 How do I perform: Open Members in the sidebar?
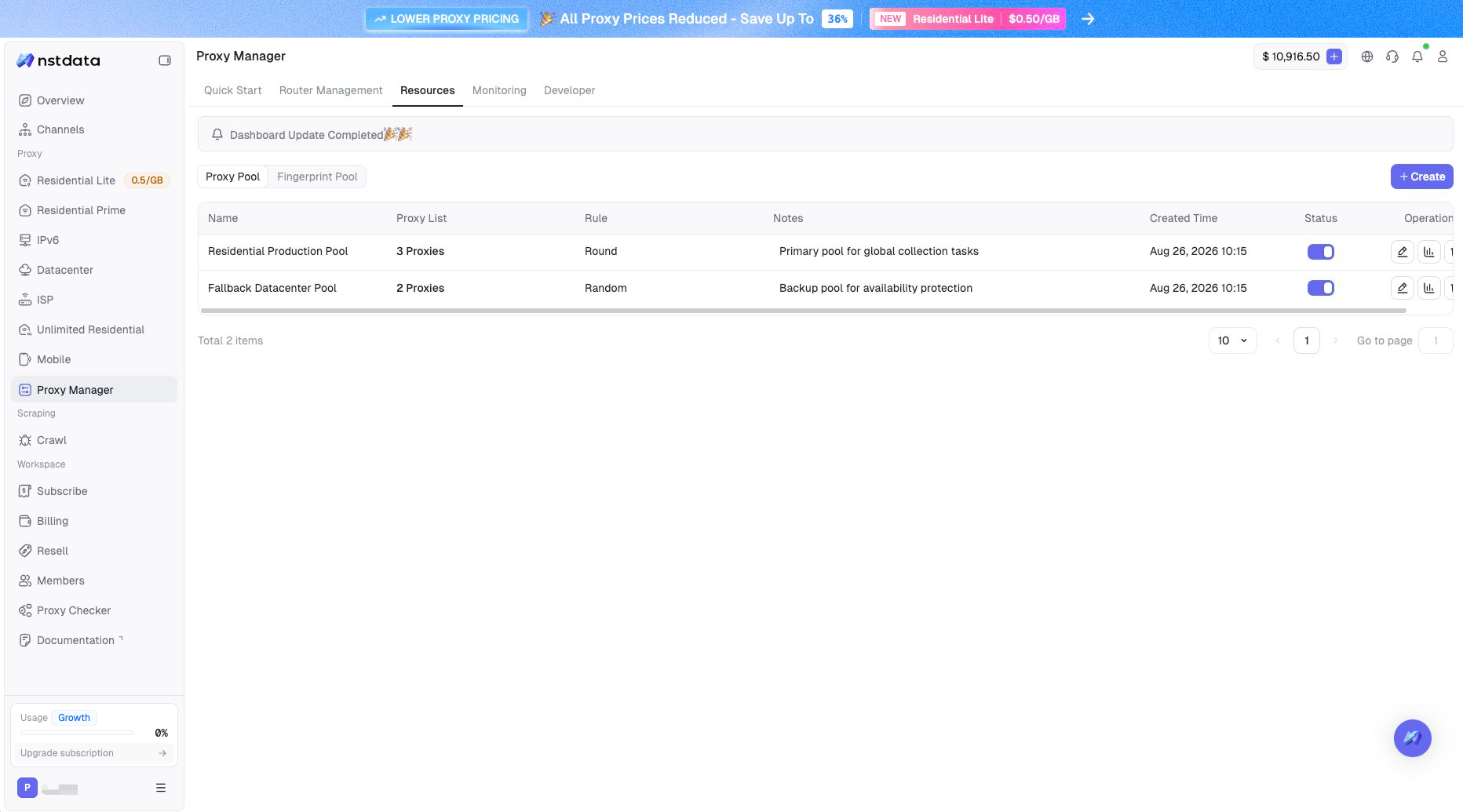(x=94, y=581)
